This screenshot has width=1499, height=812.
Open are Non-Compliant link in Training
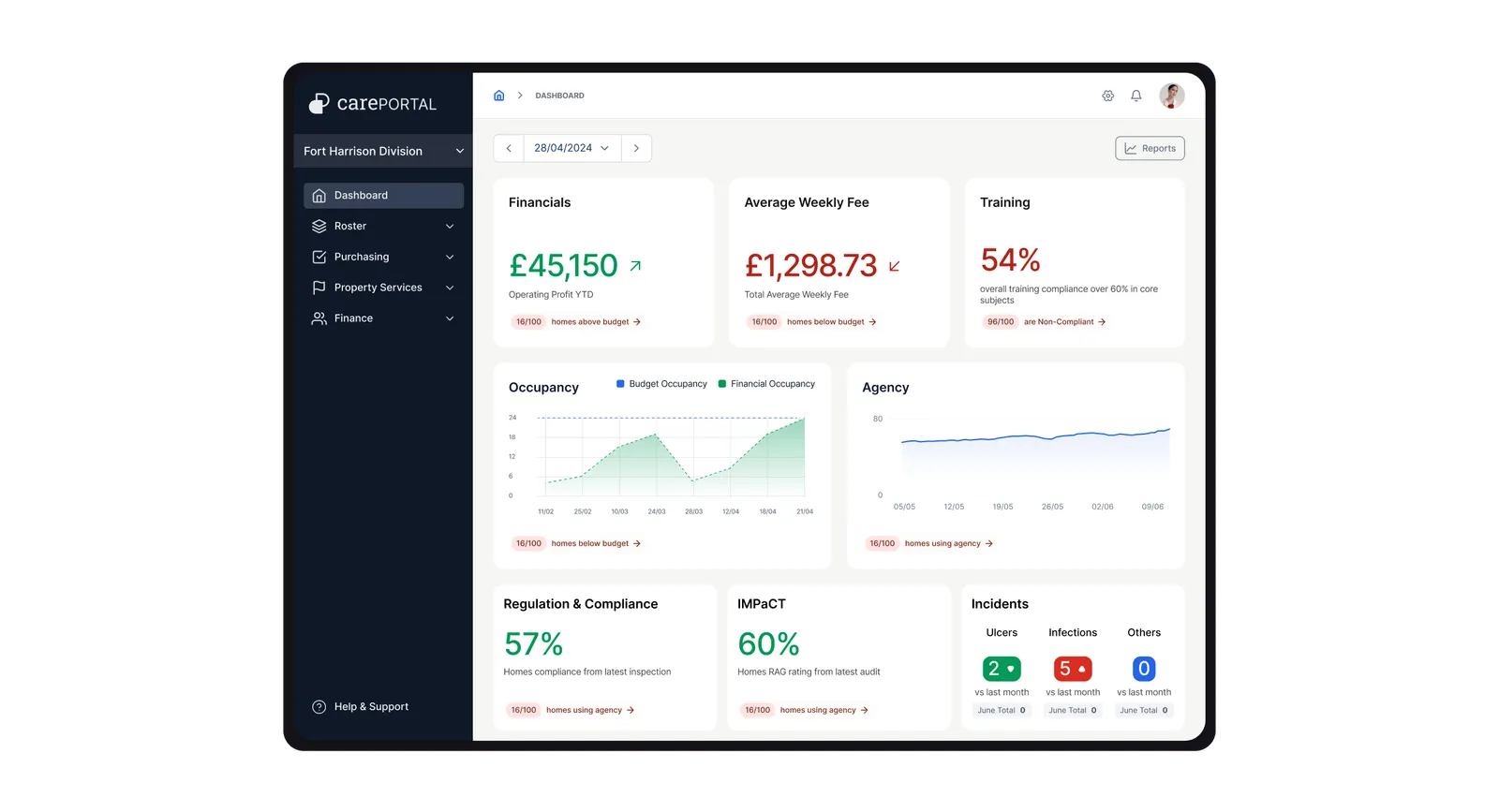[x=1065, y=322]
